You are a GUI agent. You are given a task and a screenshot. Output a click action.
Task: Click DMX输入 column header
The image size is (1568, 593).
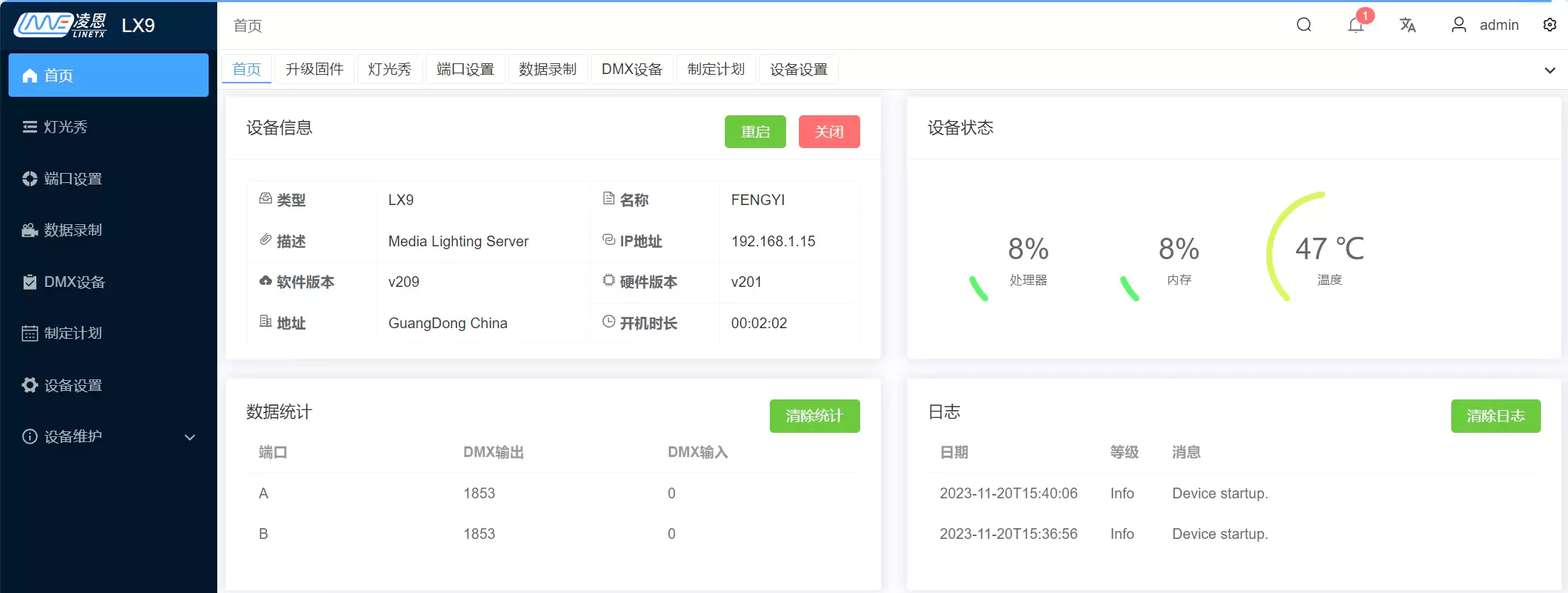(x=698, y=453)
